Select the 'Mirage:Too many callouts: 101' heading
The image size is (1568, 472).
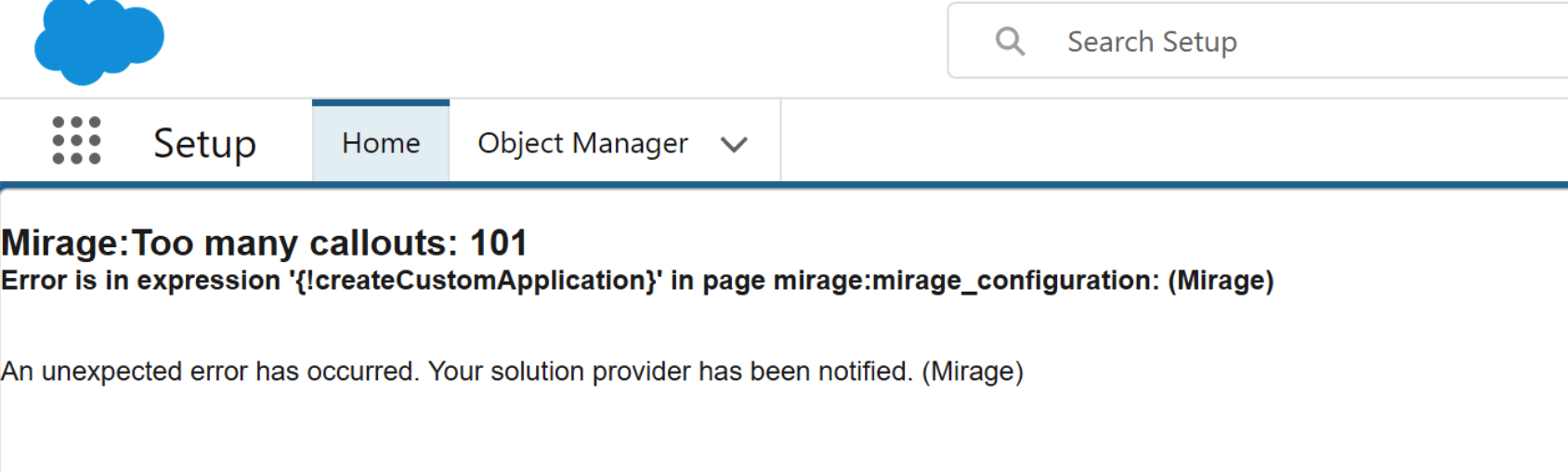pos(264,243)
